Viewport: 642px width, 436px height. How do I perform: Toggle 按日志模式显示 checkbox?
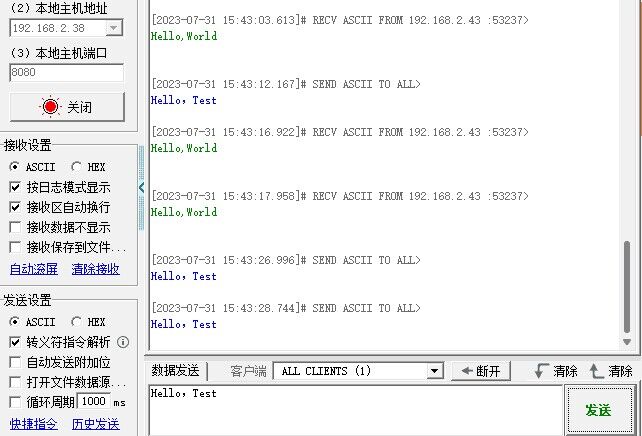pos(14,187)
